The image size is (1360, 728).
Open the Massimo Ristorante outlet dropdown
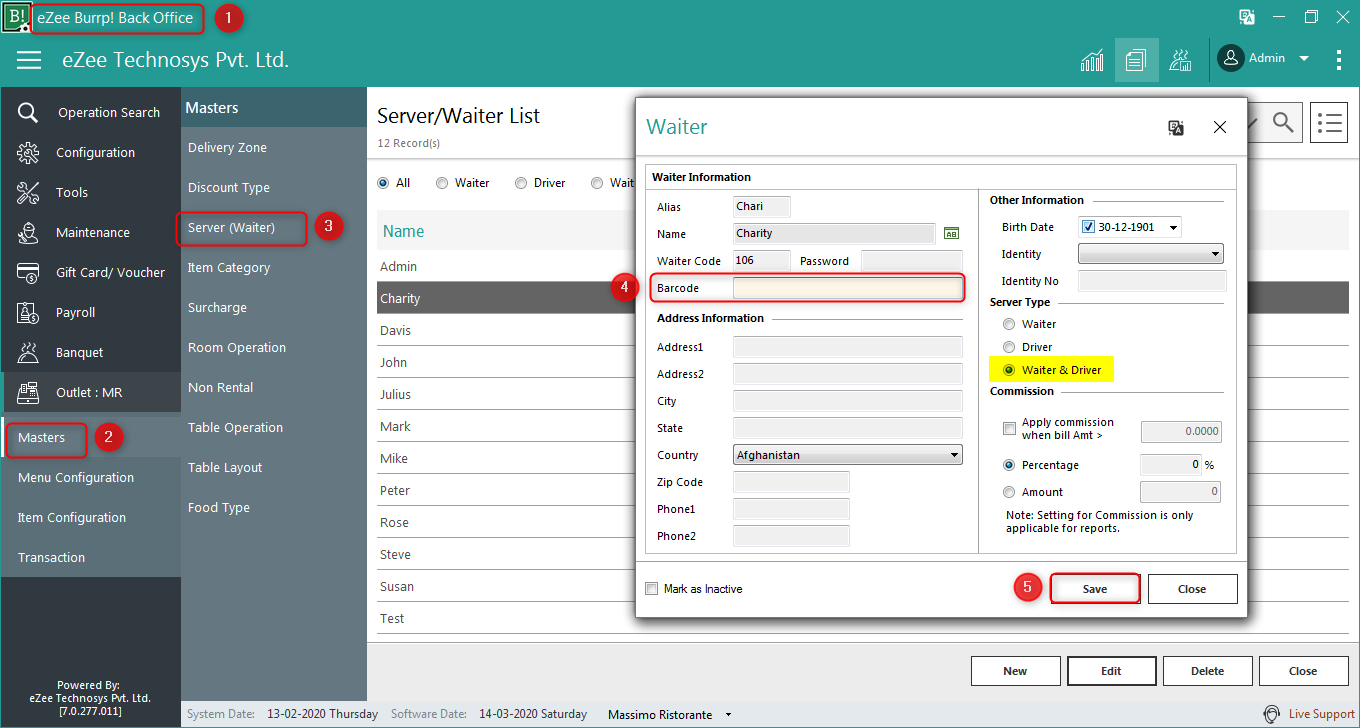click(x=728, y=715)
